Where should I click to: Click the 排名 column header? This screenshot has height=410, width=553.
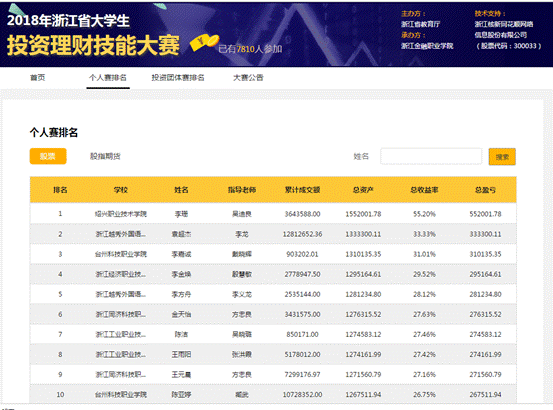(60, 190)
